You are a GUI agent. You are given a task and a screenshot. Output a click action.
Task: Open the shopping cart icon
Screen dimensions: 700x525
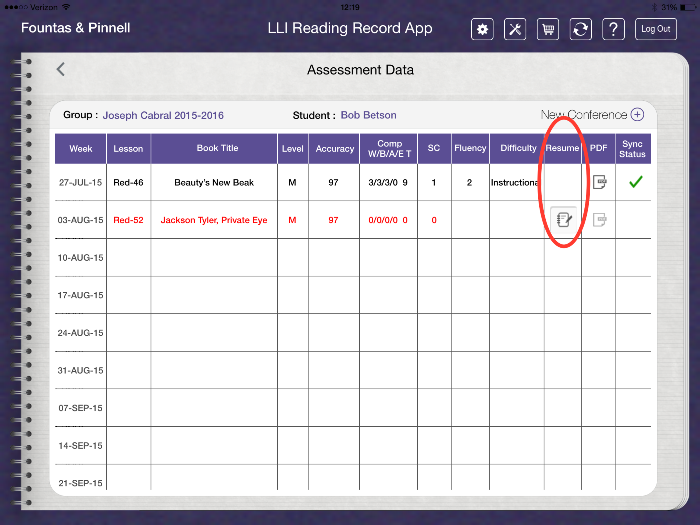548,29
